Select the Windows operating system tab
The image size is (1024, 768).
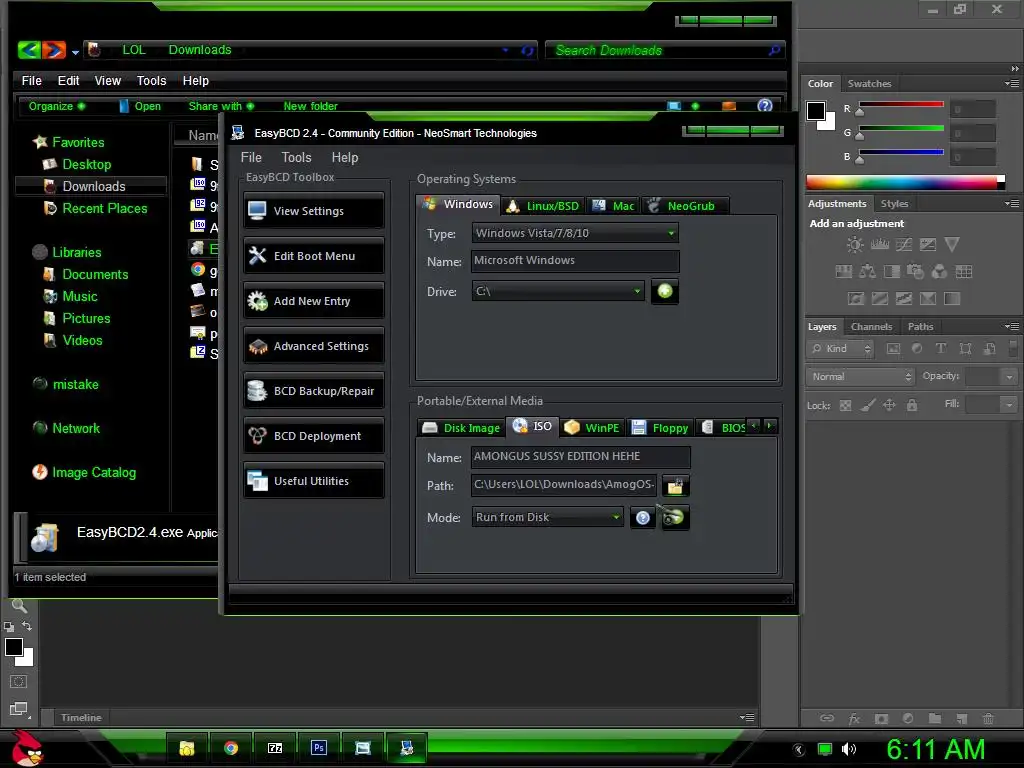point(458,204)
